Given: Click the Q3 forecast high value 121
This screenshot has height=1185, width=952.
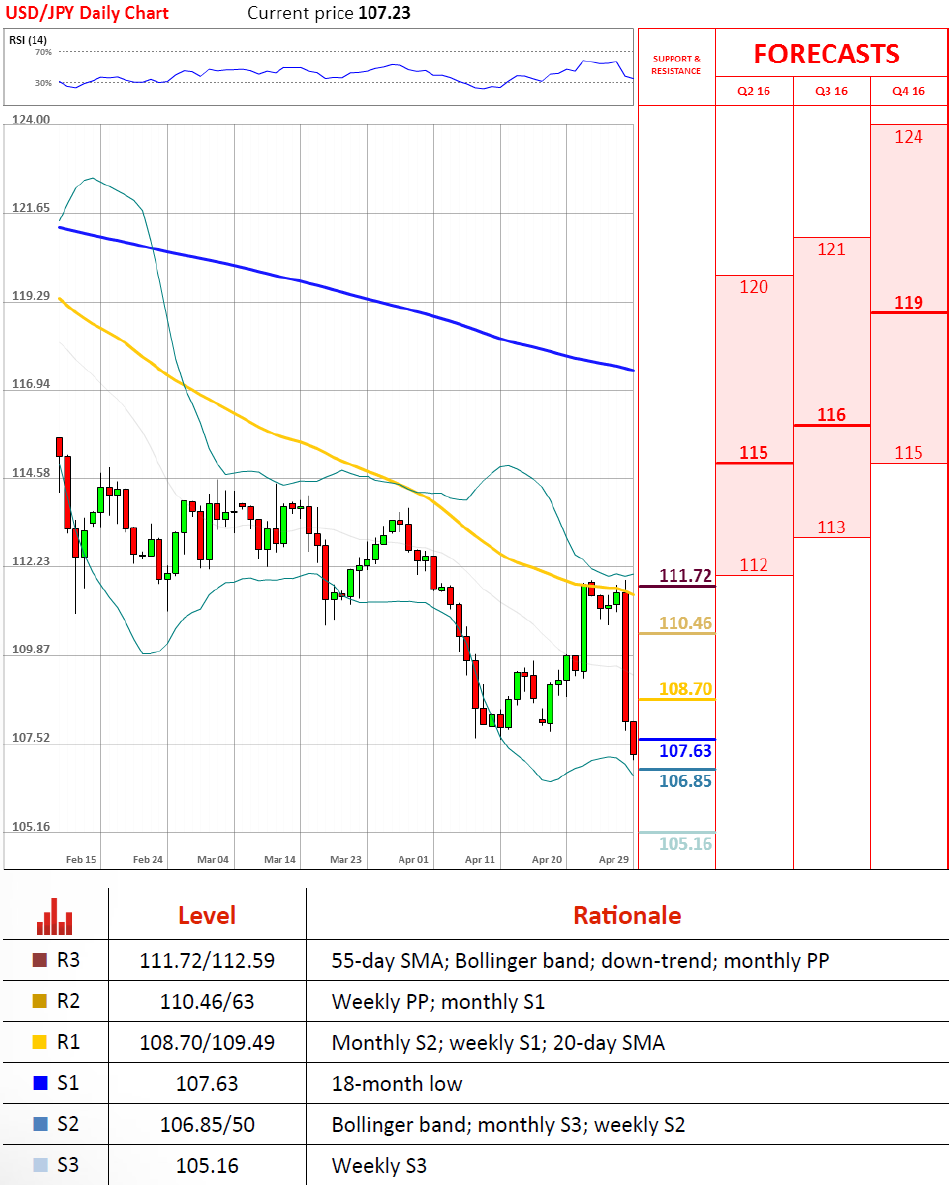Looking at the screenshot, I should (x=831, y=249).
